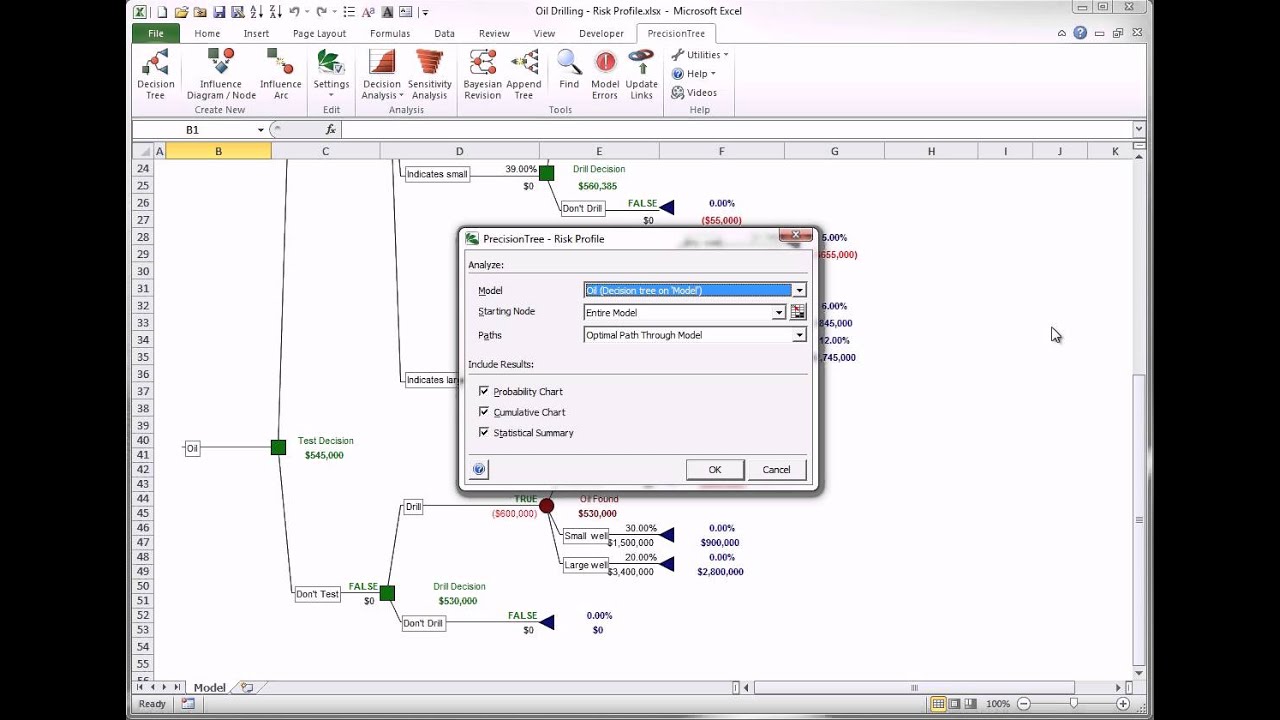The width and height of the screenshot is (1280, 720).
Task: Open the Starting Node dropdown list
Action: point(778,313)
